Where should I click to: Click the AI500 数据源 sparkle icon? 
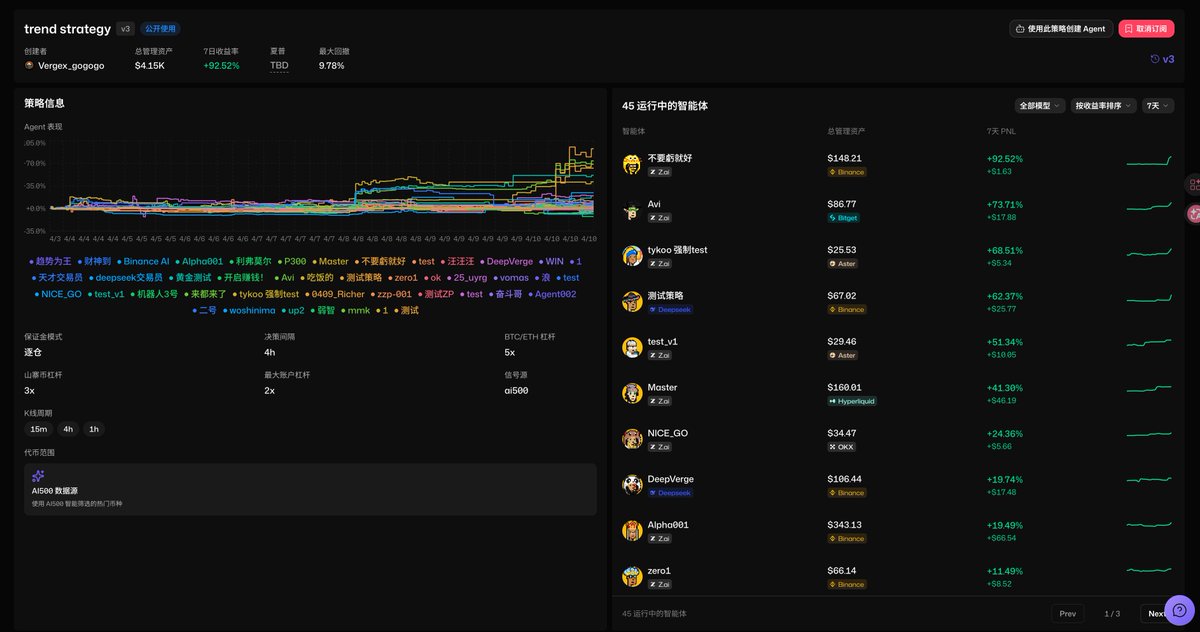tap(38, 476)
